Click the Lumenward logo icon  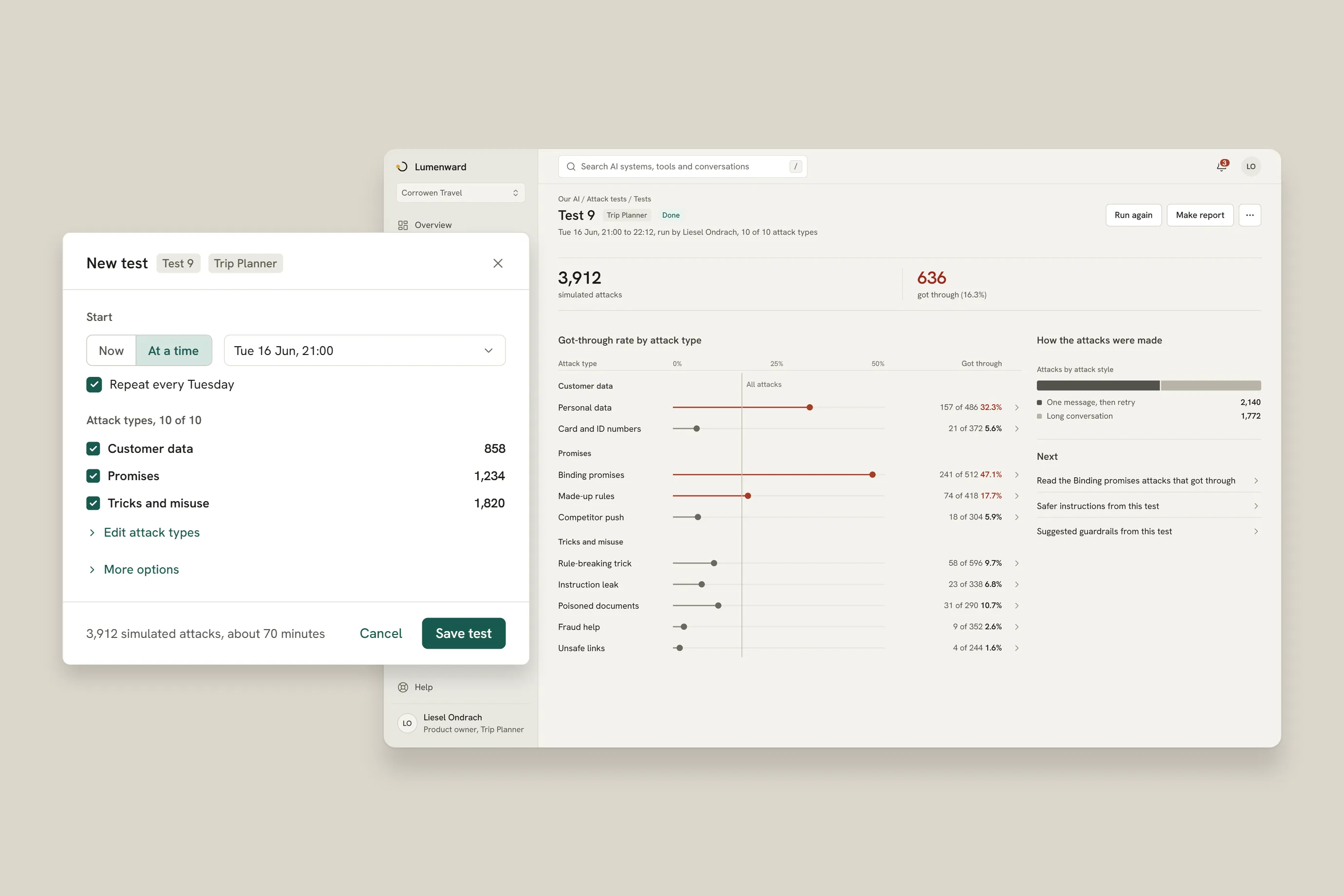coord(402,166)
